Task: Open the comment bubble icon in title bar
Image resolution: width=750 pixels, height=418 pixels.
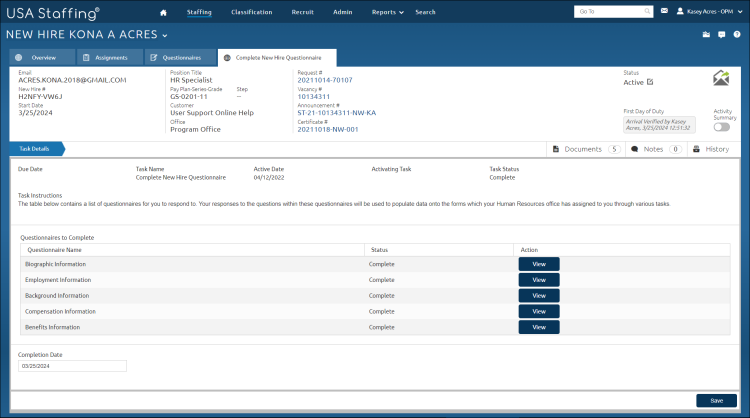Action: (721, 34)
